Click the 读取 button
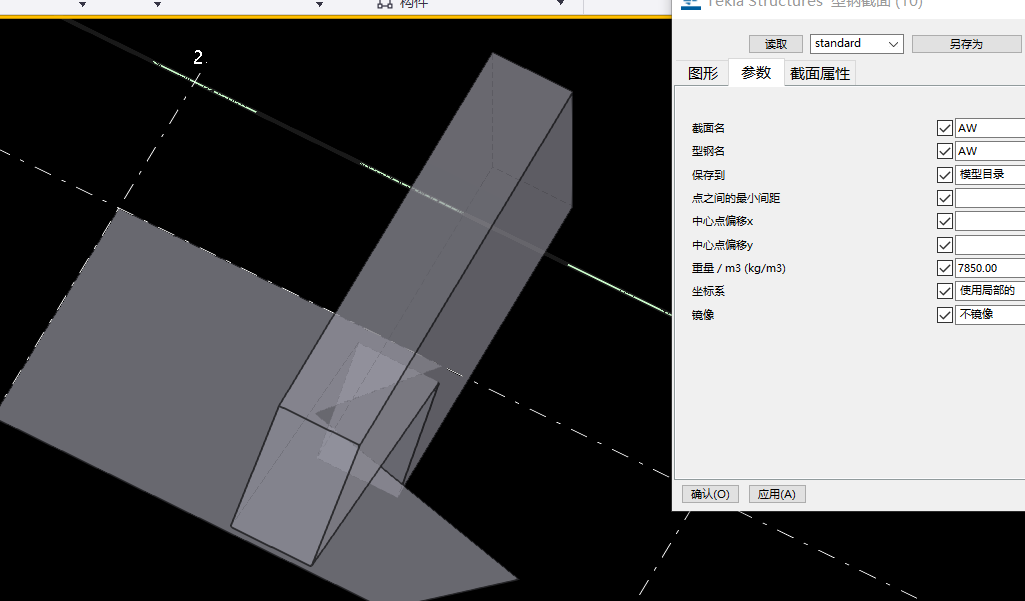The height and width of the screenshot is (601, 1025). 775,44
